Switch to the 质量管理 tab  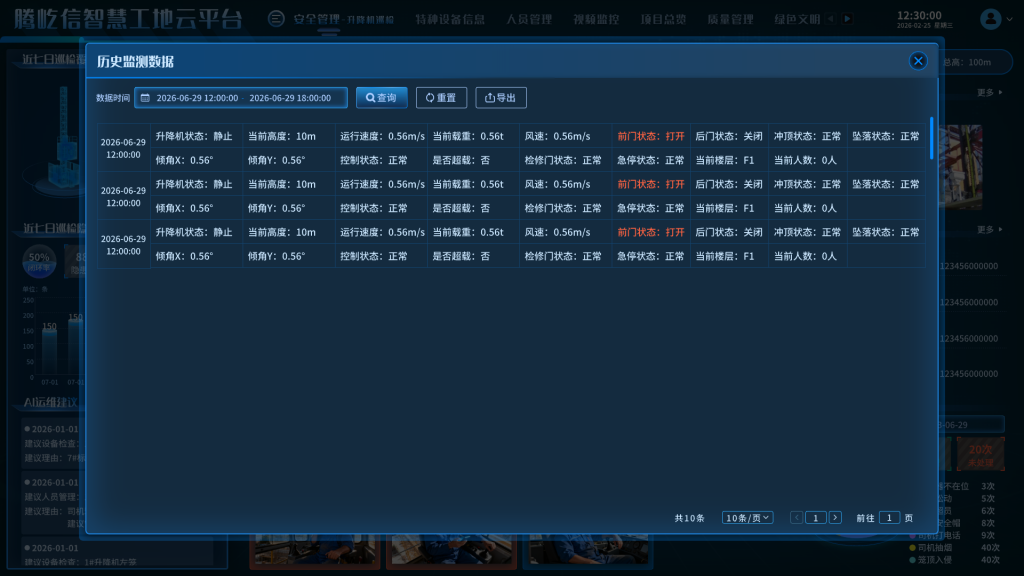(x=730, y=19)
